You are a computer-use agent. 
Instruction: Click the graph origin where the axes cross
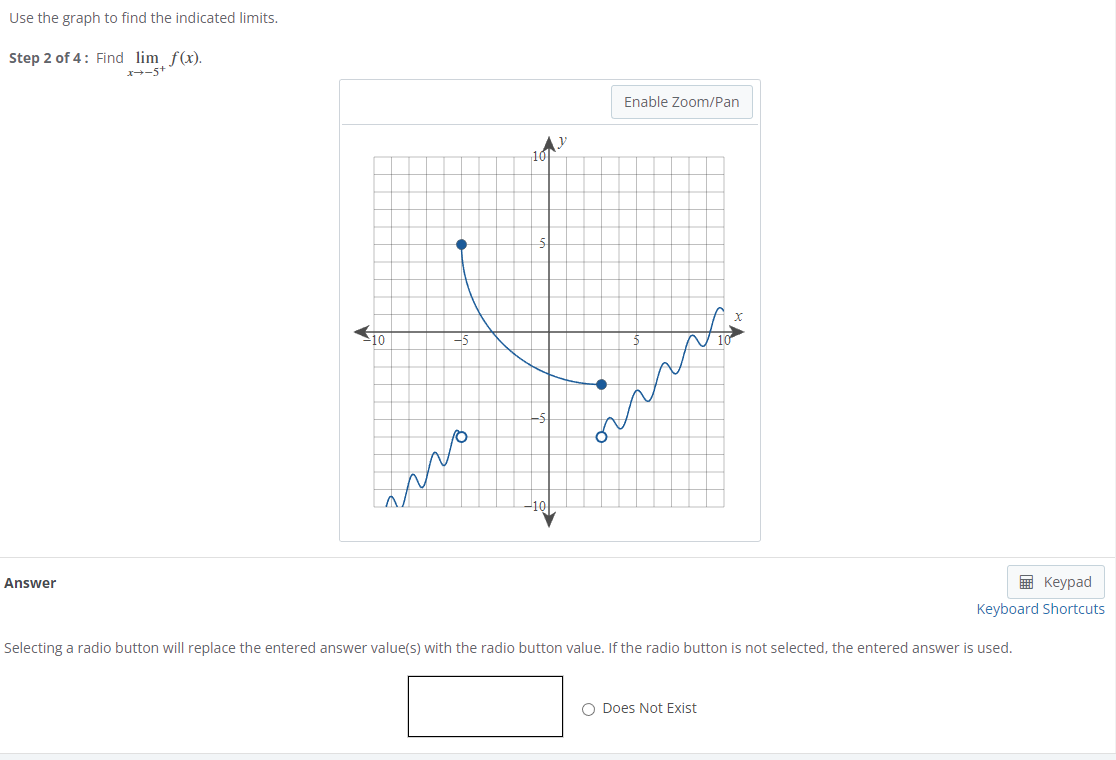coord(548,330)
